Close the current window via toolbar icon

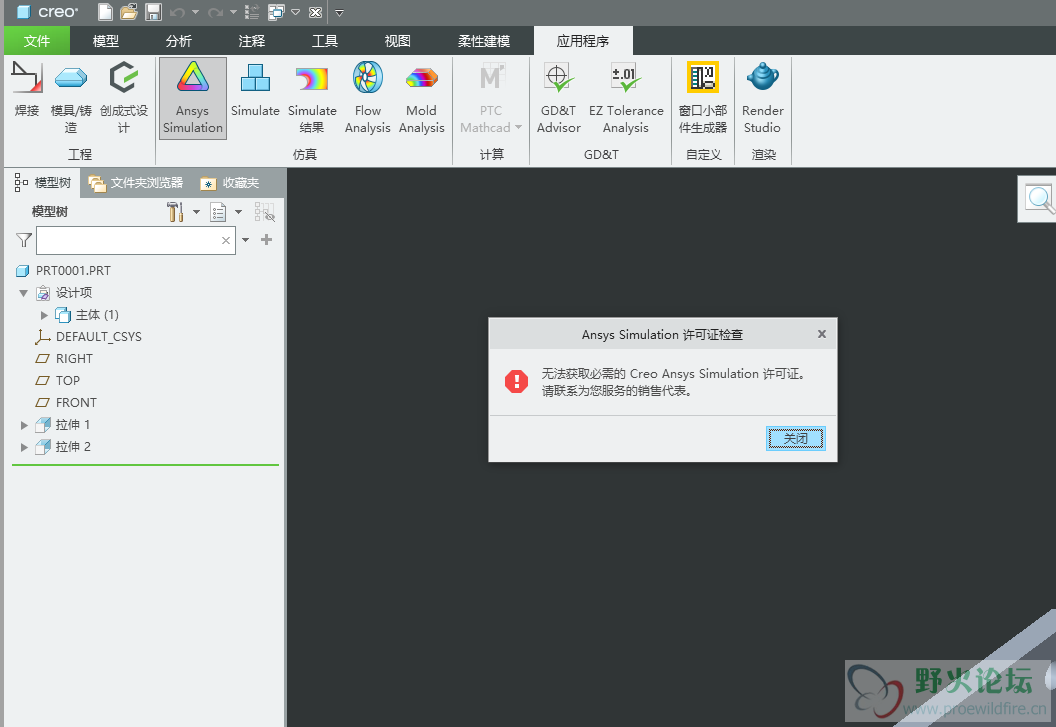[x=315, y=12]
